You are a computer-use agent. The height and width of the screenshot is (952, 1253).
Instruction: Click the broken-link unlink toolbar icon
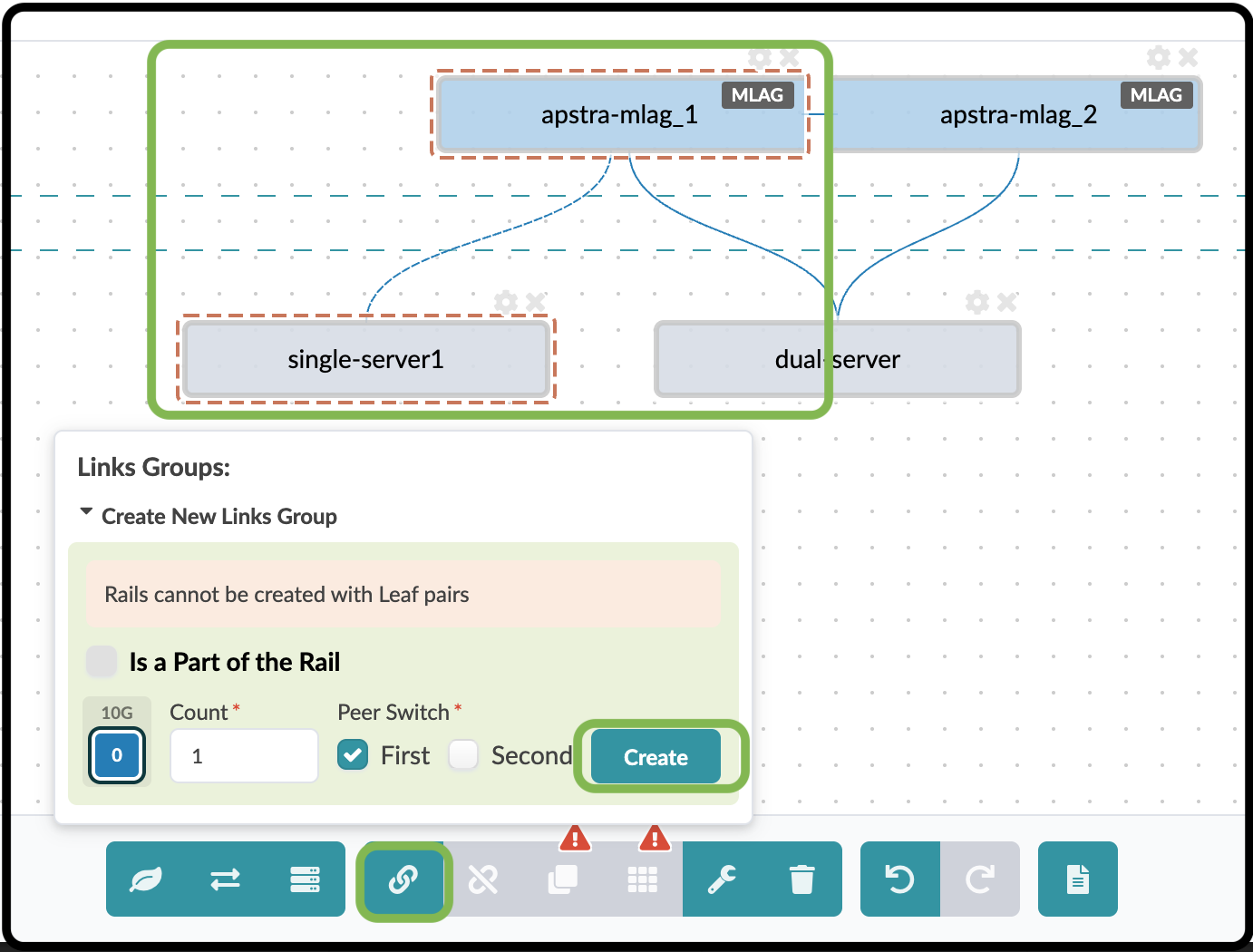pos(483,879)
